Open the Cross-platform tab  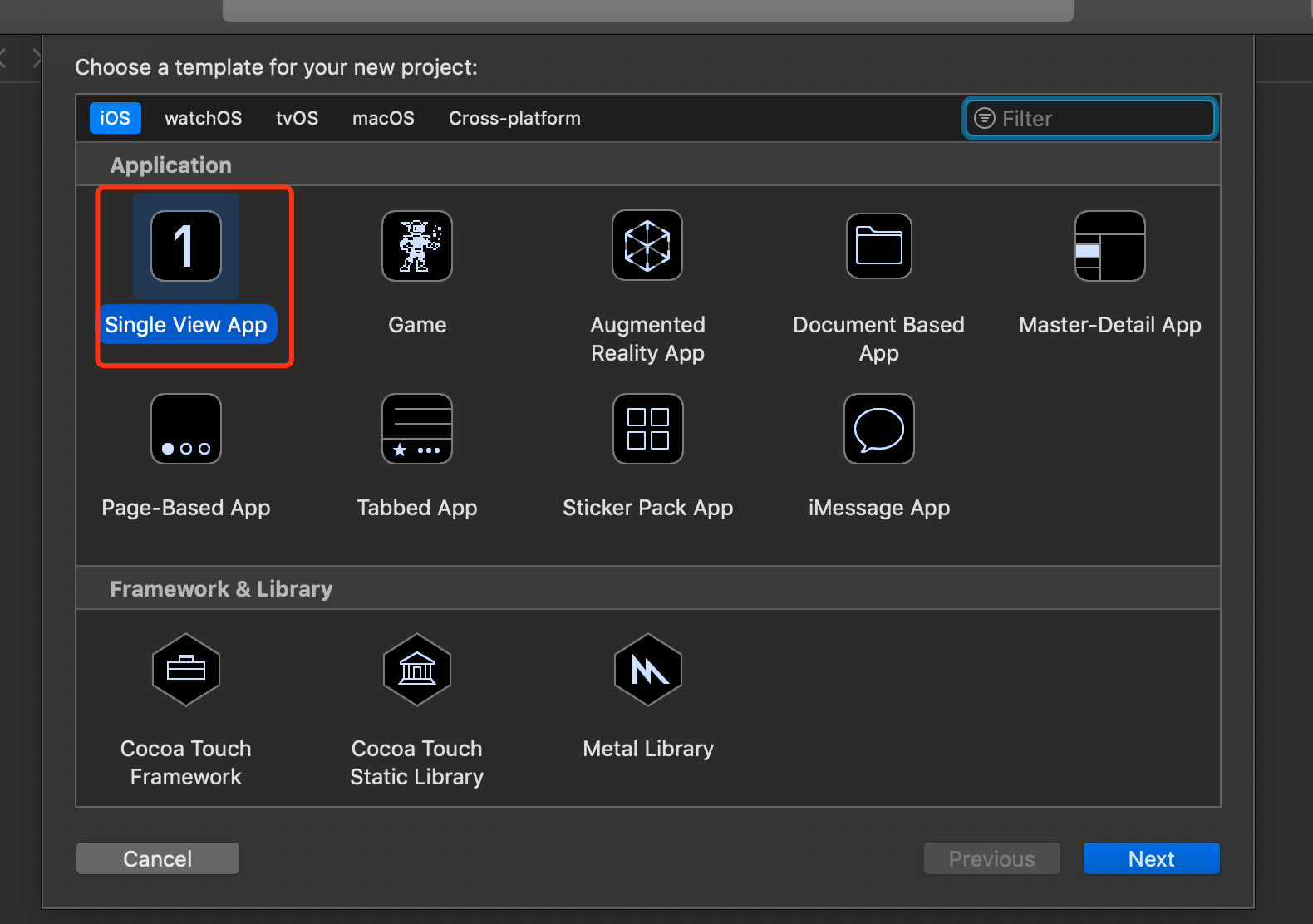click(514, 118)
